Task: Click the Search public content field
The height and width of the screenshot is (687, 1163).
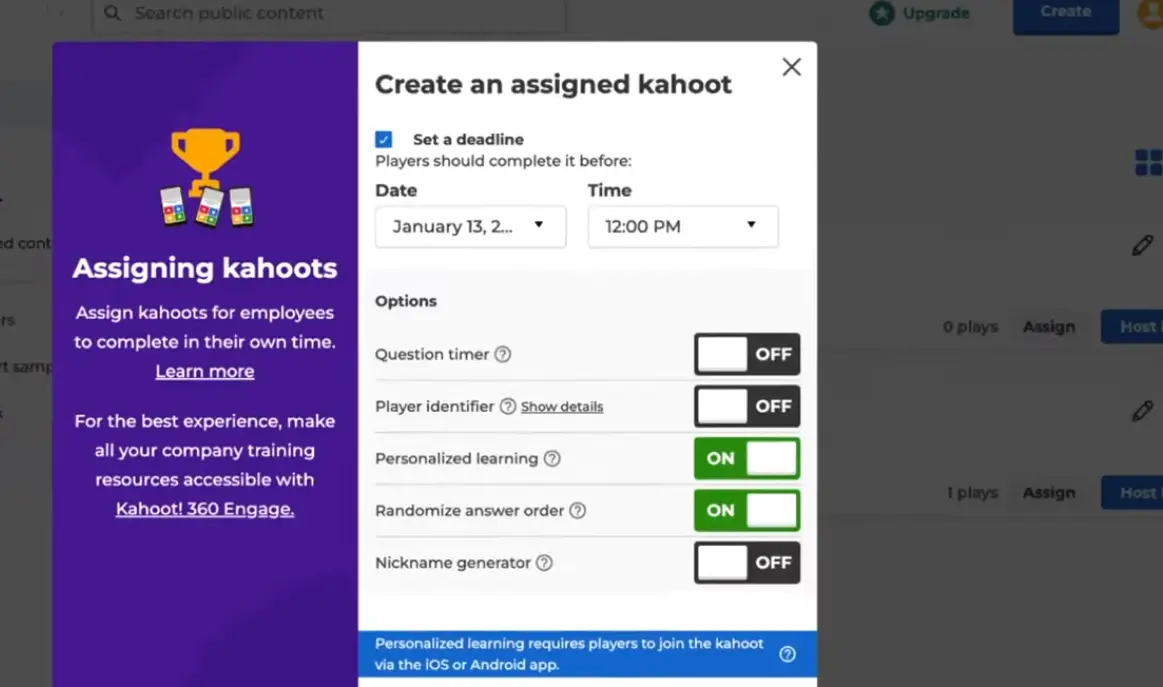Action: 330,14
